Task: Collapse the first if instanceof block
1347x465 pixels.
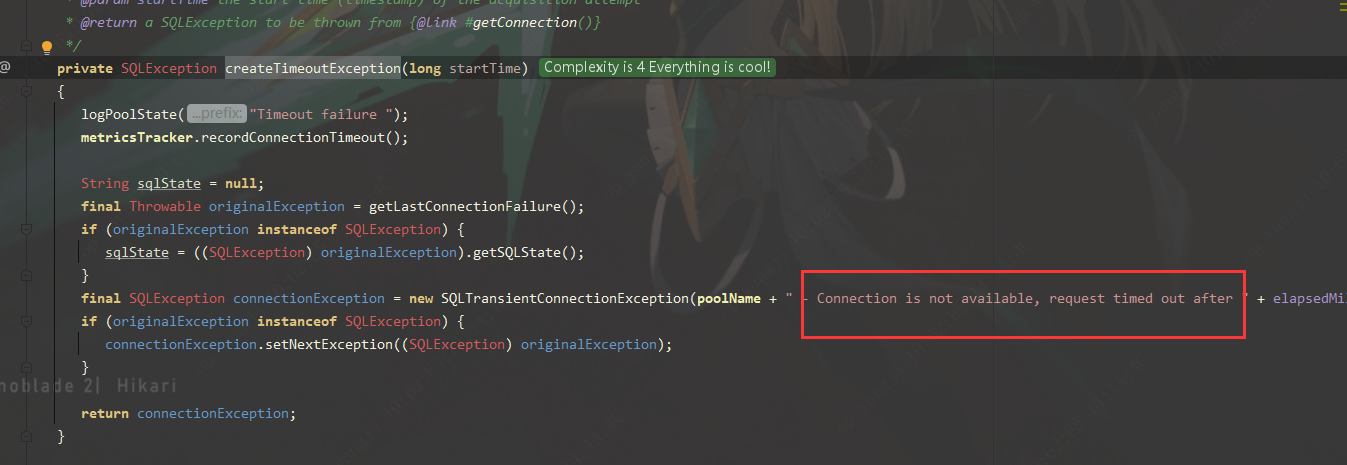Action: coord(27,230)
